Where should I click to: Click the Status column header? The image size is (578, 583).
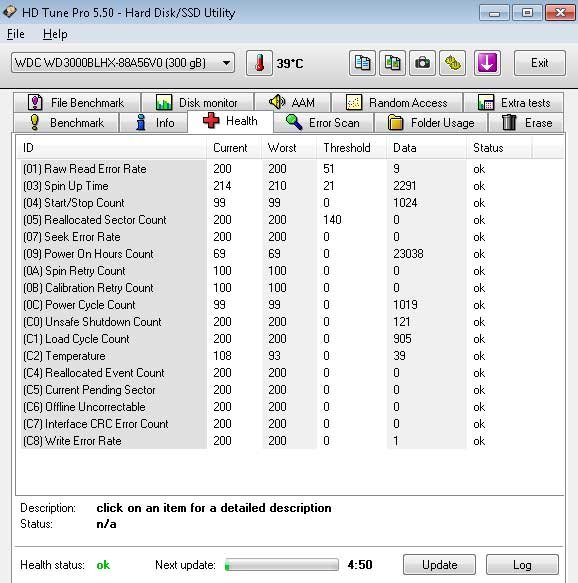tap(499, 148)
